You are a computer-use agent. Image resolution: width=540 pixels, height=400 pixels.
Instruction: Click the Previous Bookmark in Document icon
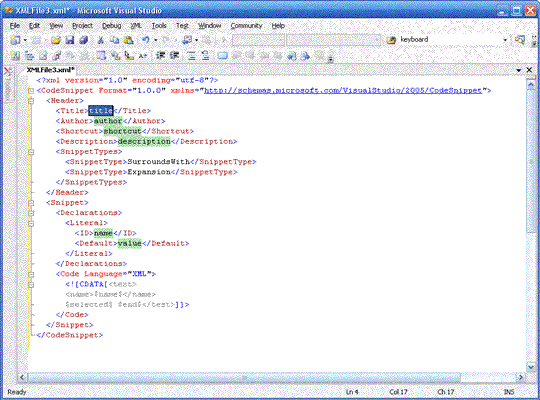[x=291, y=55]
